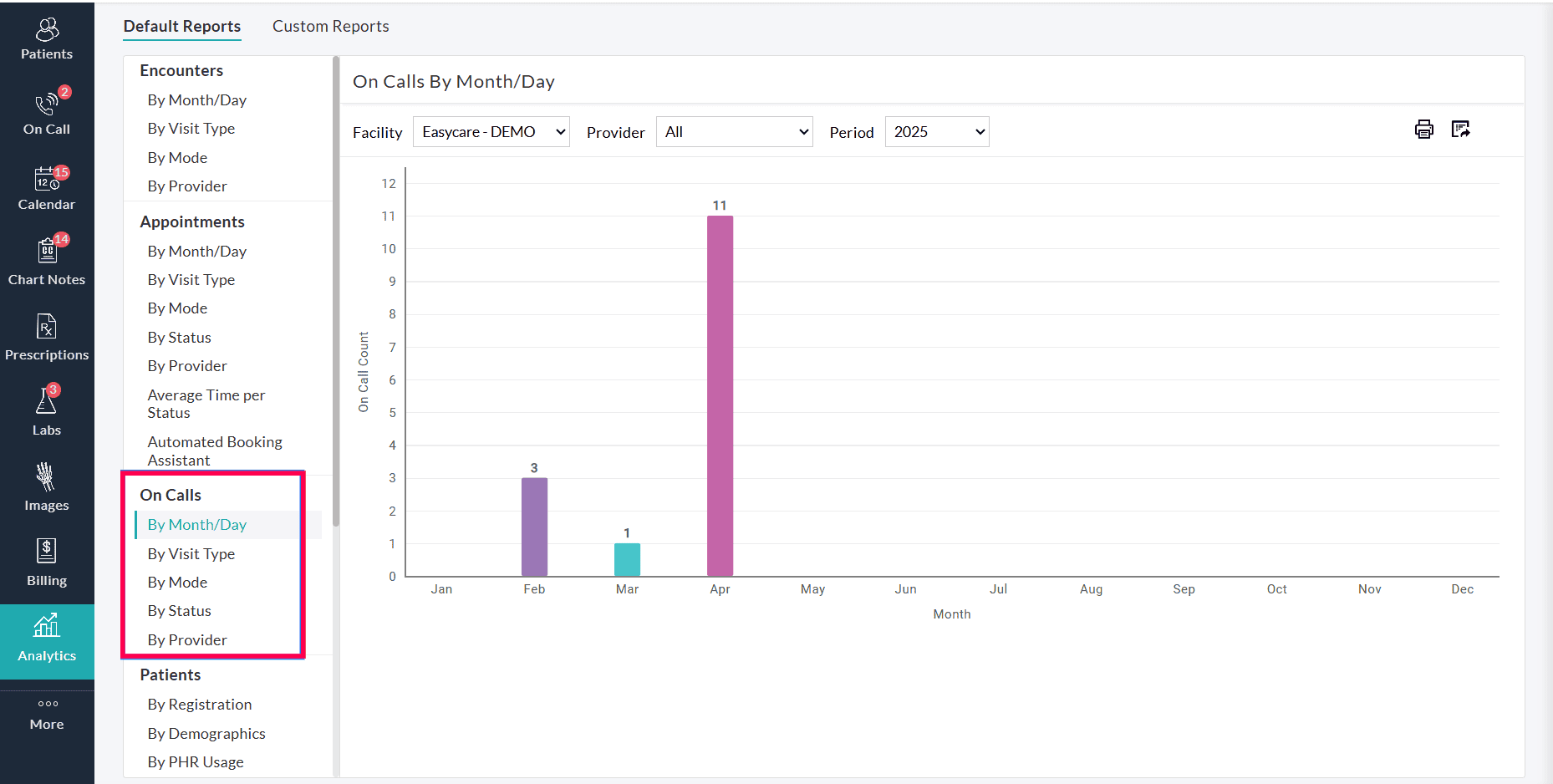Select On Calls By Visit Type report

191,553
